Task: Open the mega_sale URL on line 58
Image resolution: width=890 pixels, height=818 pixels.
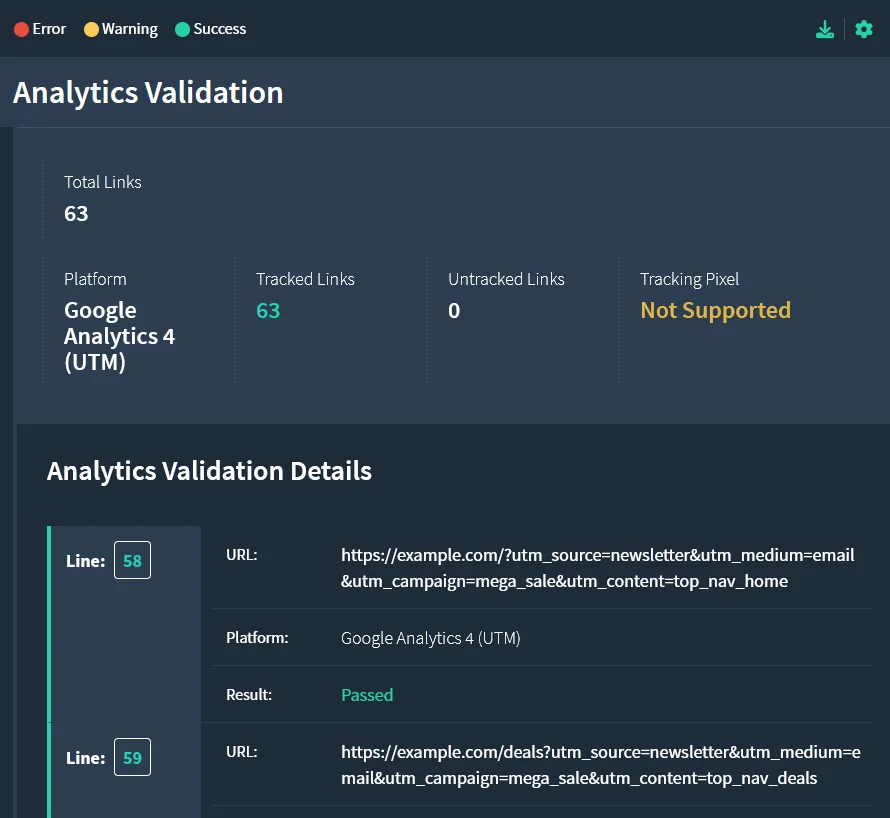Action: pos(597,567)
